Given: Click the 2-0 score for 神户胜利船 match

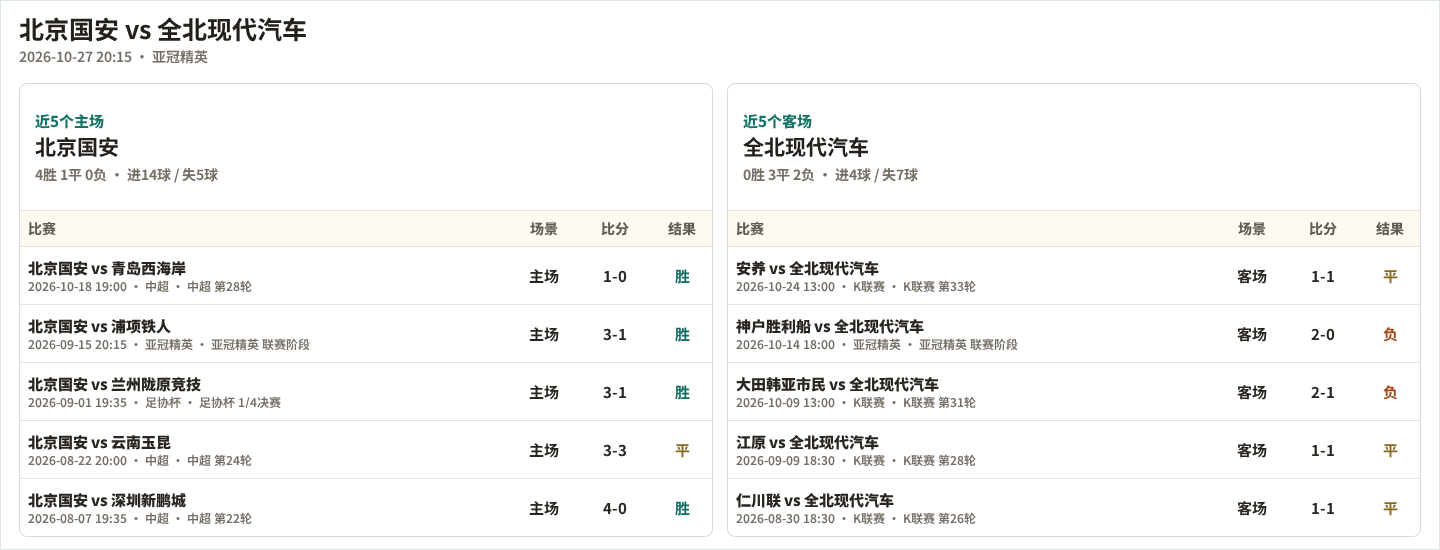Looking at the screenshot, I should (x=1323, y=334).
